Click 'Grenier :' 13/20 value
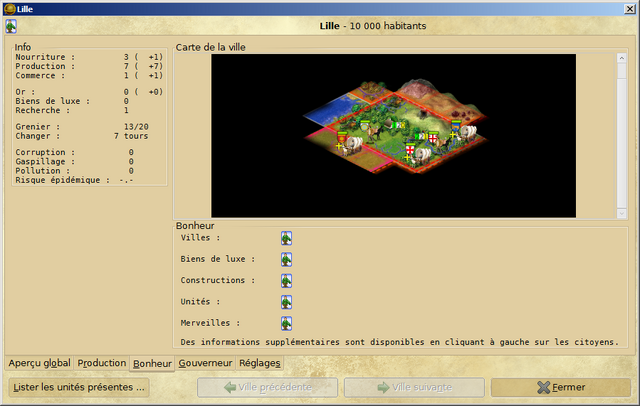The height and width of the screenshot is (406, 640). click(x=136, y=127)
